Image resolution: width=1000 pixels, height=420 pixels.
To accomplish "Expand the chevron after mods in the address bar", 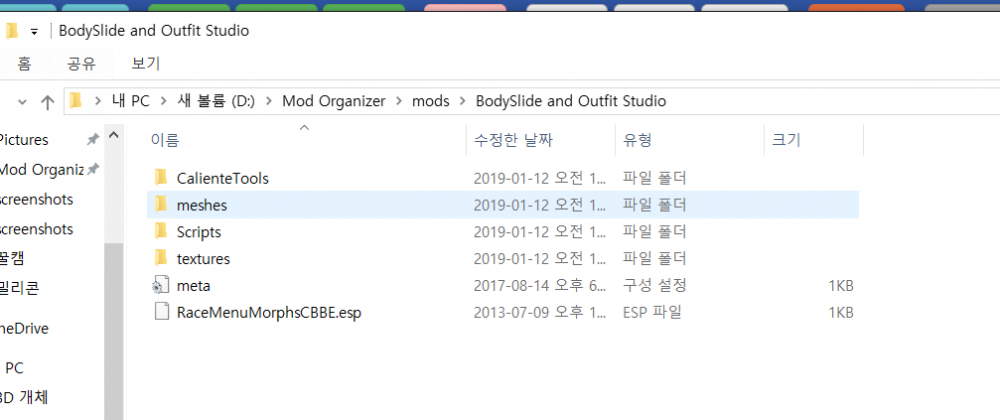I will click(x=462, y=101).
